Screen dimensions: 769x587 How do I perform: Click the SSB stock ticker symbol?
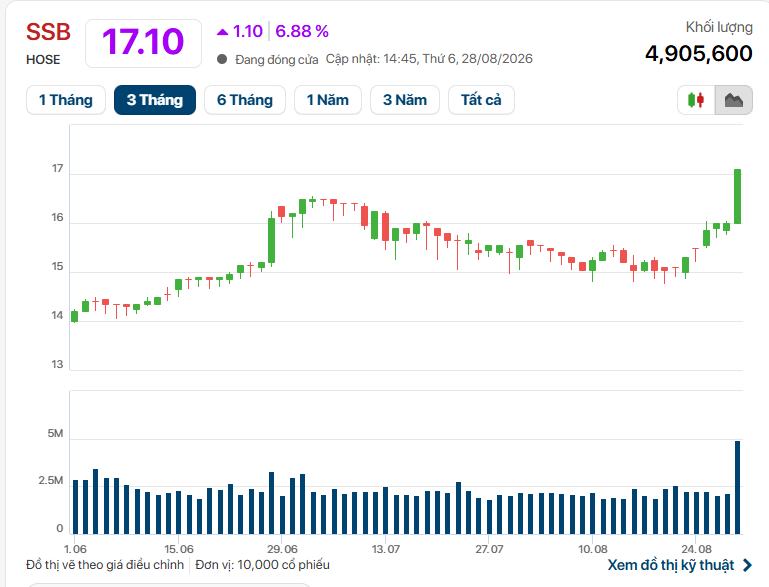click(48, 32)
